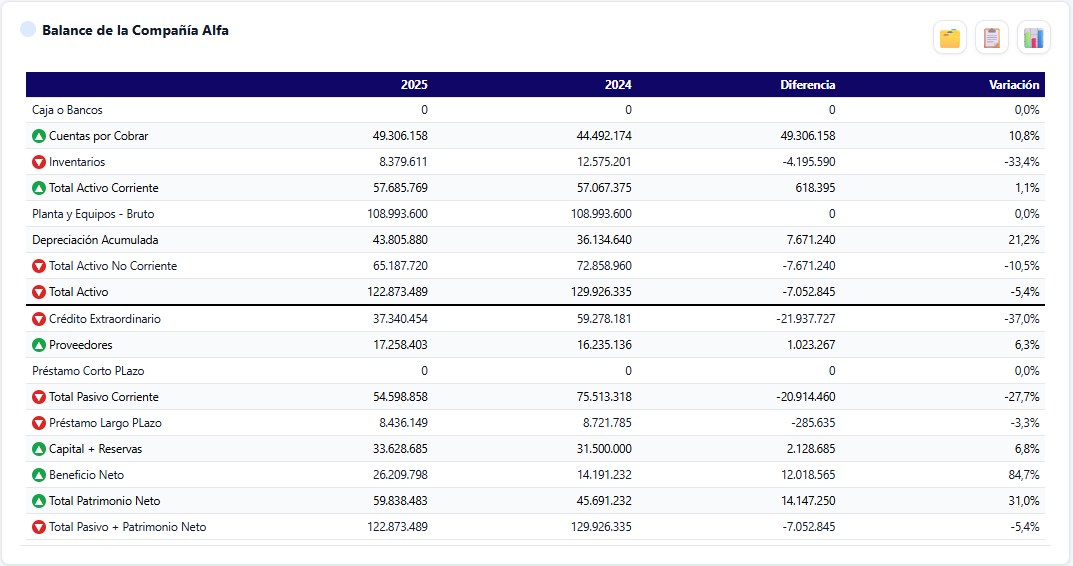Click the 618.395 difference value

point(815,188)
